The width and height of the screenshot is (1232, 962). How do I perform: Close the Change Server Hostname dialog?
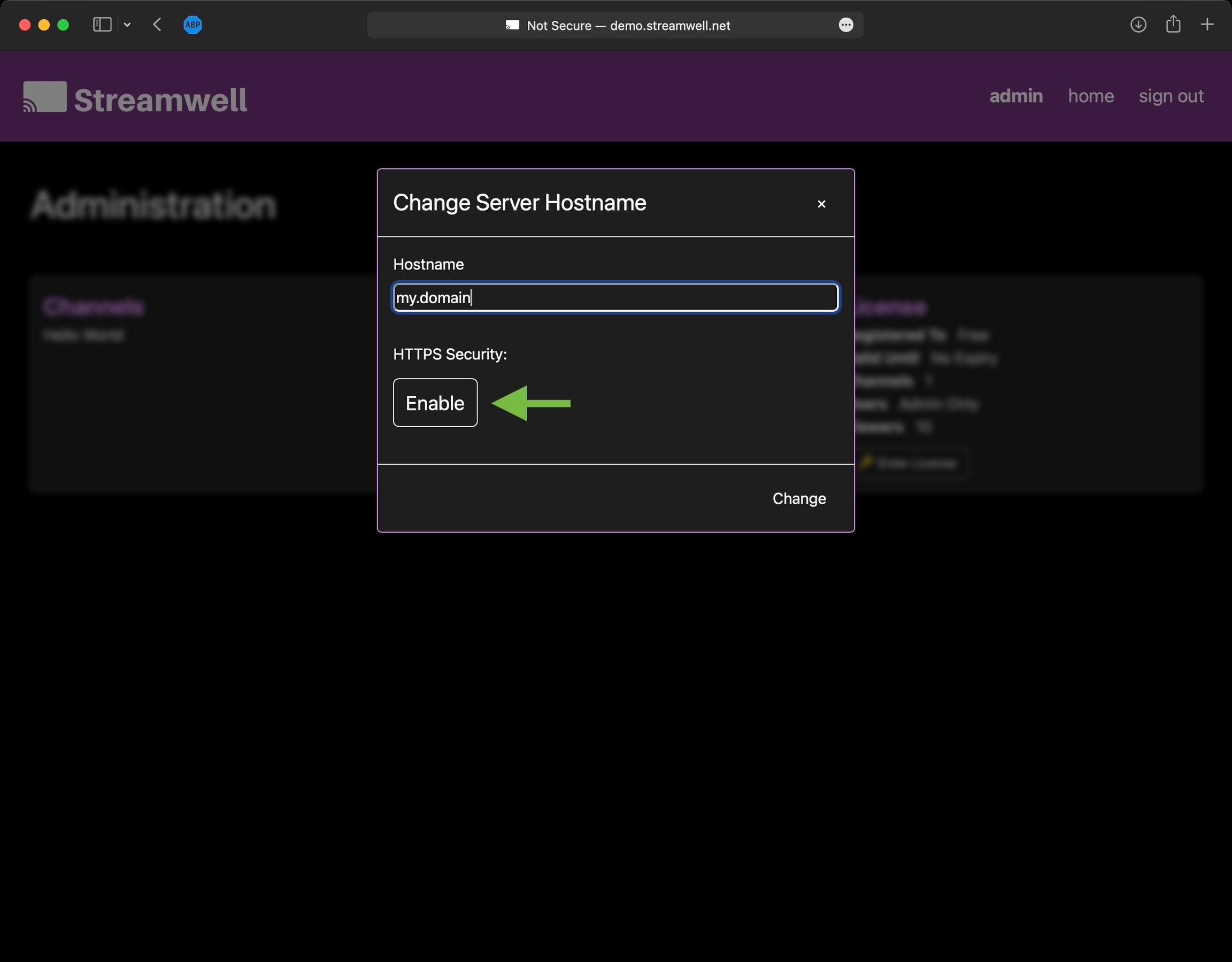tap(821, 204)
